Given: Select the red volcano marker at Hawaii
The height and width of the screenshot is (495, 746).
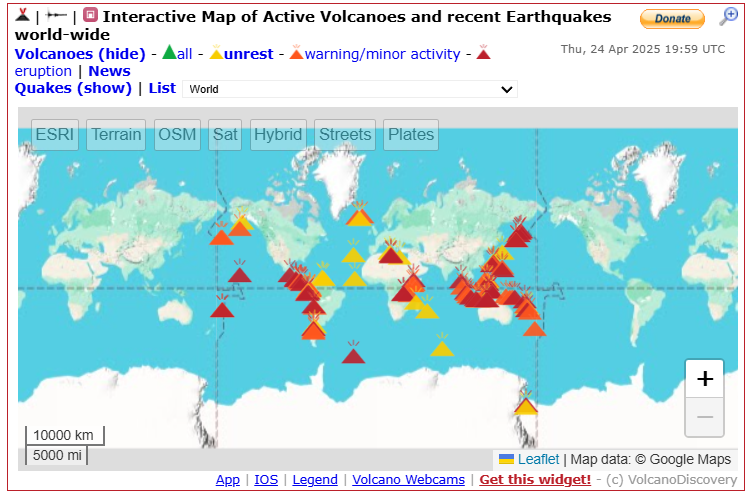Looking at the screenshot, I should tap(239, 272).
